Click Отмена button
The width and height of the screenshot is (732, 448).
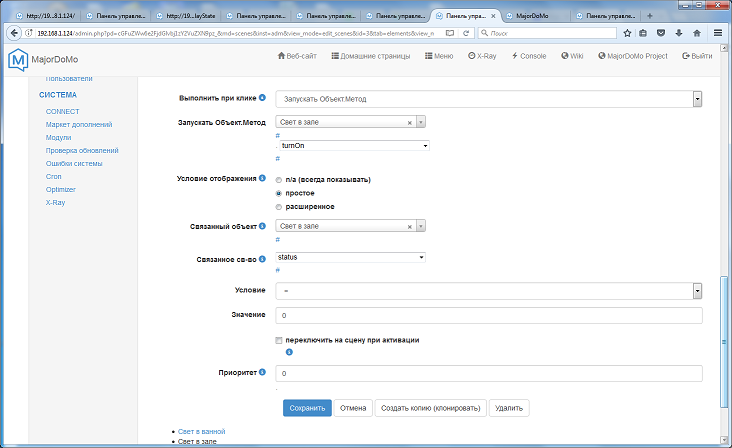pyautogui.click(x=353, y=408)
